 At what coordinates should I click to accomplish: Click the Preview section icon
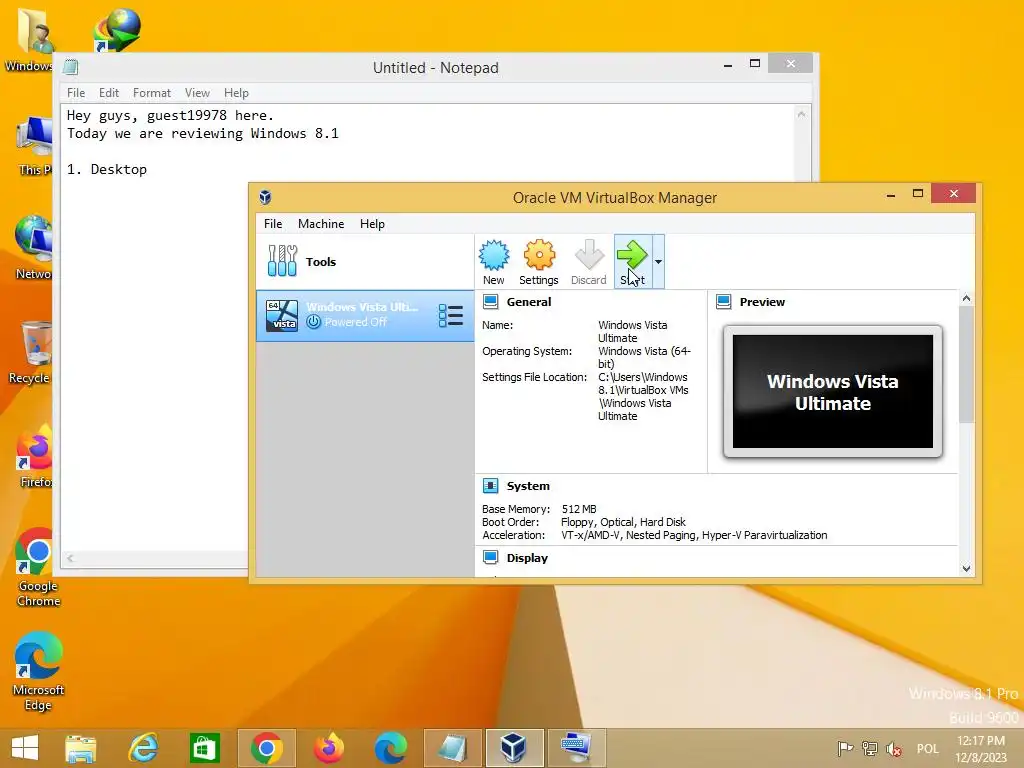click(724, 302)
